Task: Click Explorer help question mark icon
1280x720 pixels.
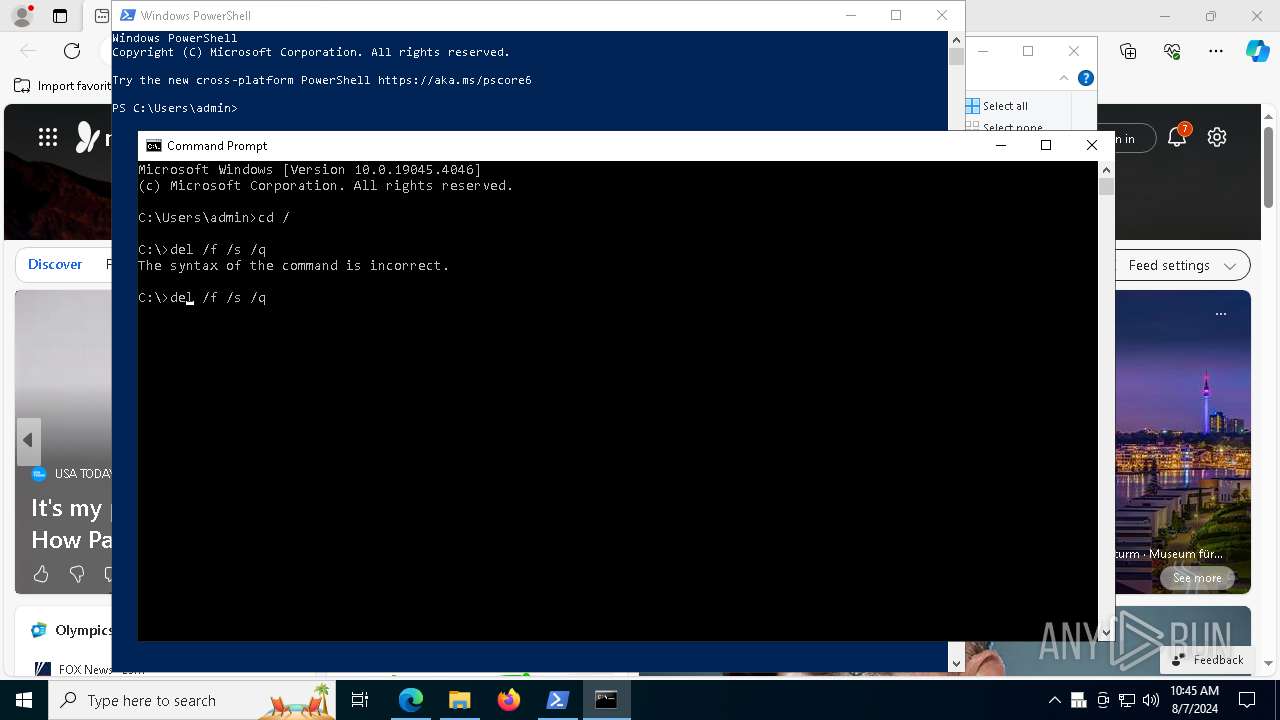Action: (1086, 78)
